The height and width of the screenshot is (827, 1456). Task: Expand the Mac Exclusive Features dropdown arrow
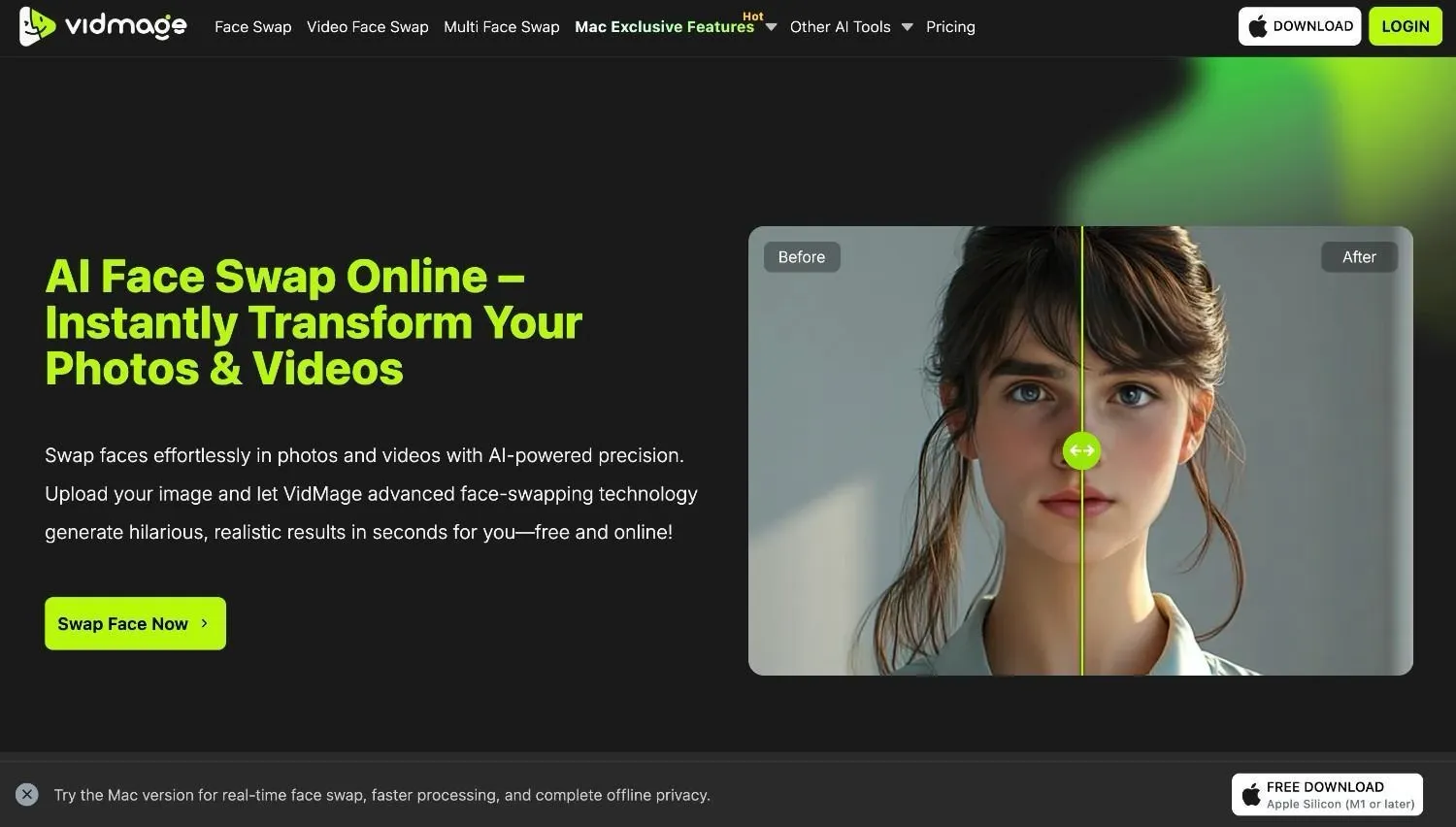point(771,27)
